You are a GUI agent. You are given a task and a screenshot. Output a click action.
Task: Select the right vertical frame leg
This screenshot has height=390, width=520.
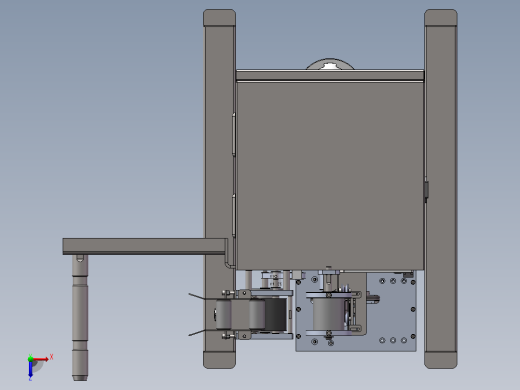441,188
